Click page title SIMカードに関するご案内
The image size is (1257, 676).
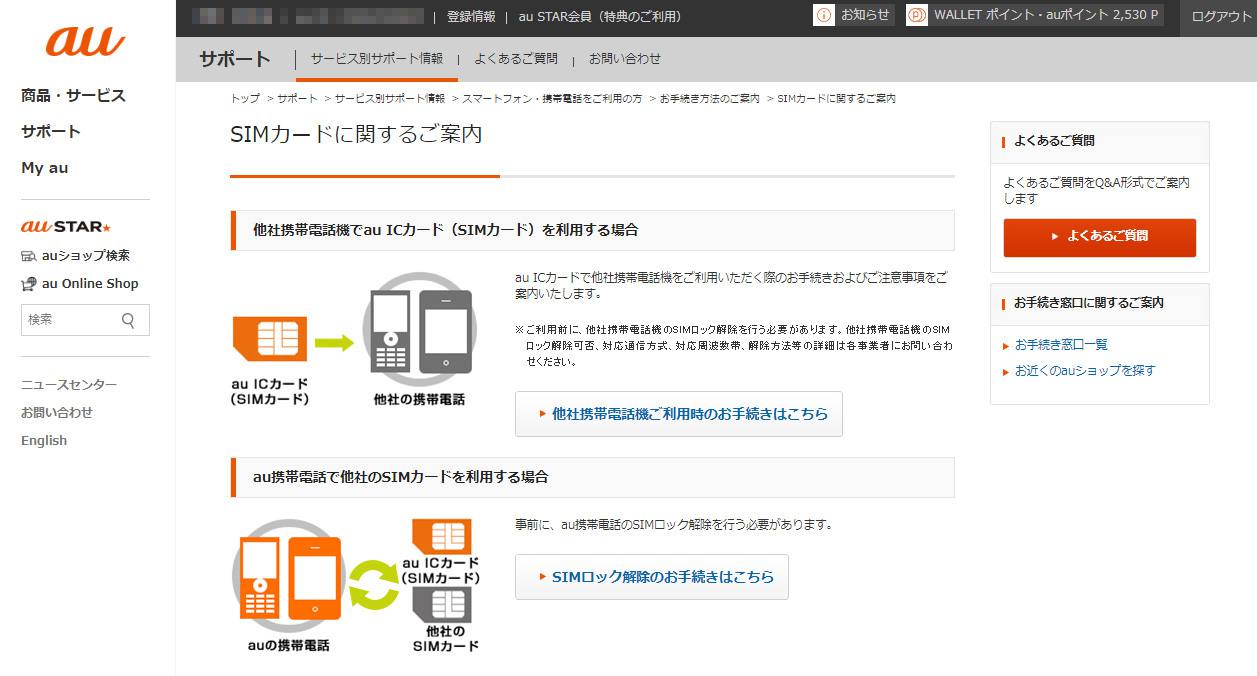(x=356, y=134)
